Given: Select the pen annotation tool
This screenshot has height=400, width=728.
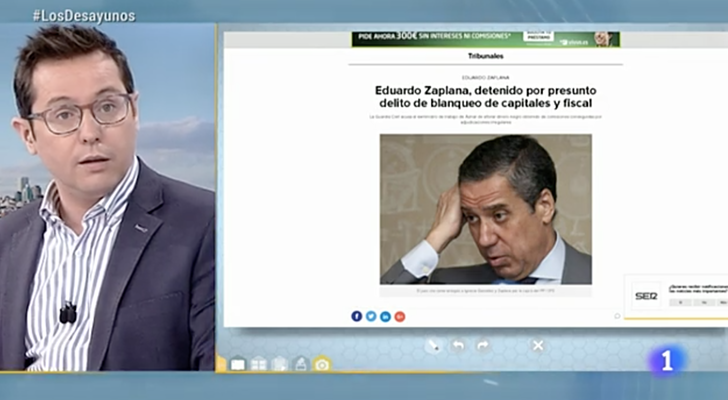Looking at the screenshot, I should tap(434, 346).
